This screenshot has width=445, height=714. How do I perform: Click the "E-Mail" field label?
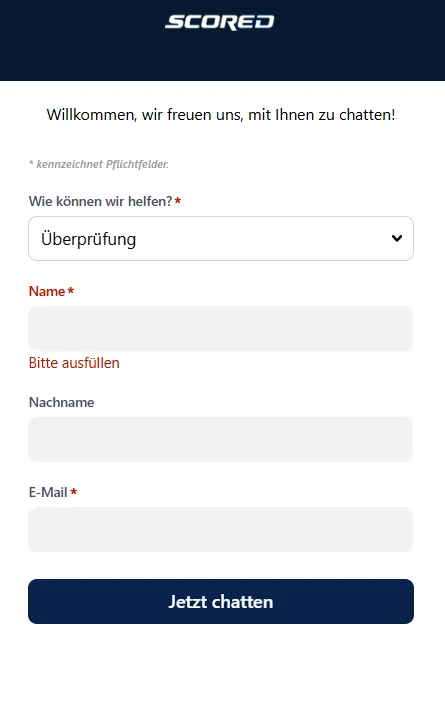(x=48, y=492)
